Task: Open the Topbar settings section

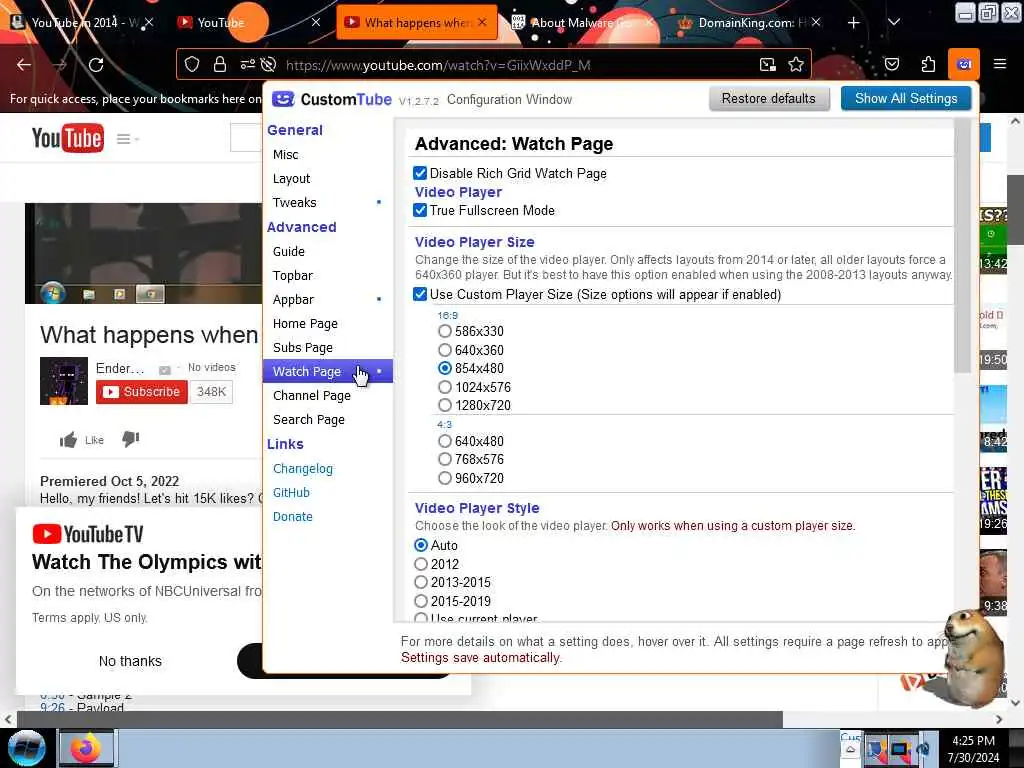Action: pos(293,276)
